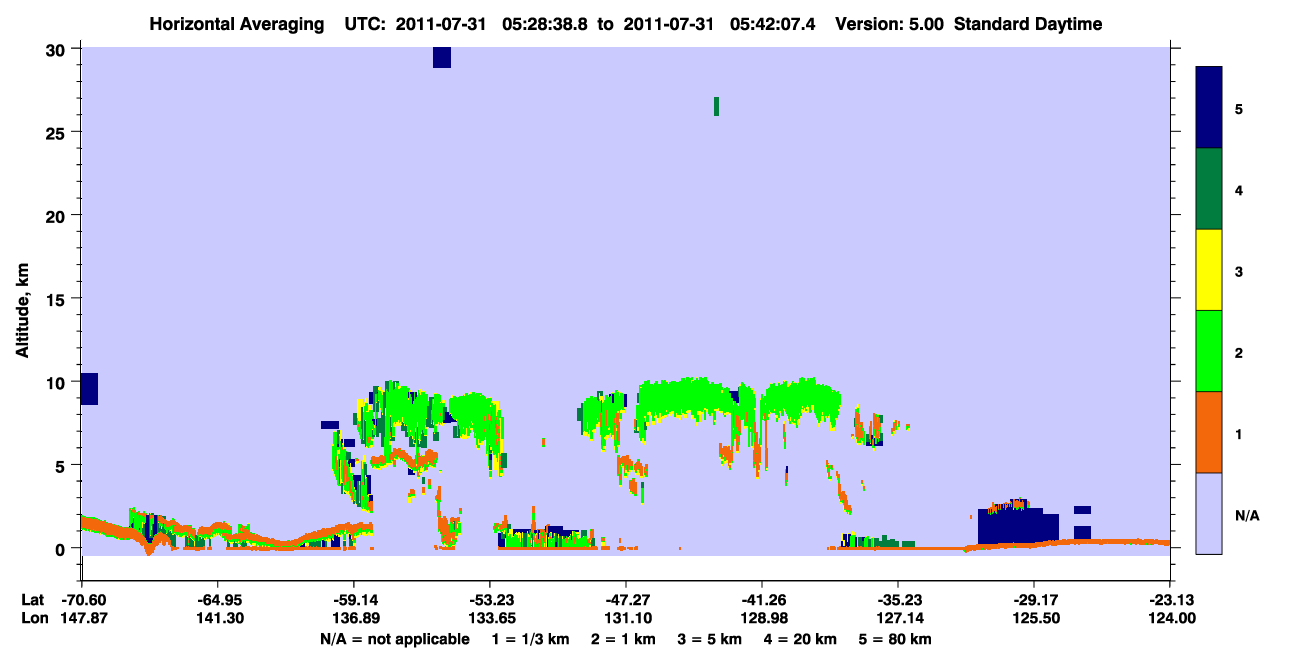Click the 'Lon' row label
1300x667 pixels.
33,619
